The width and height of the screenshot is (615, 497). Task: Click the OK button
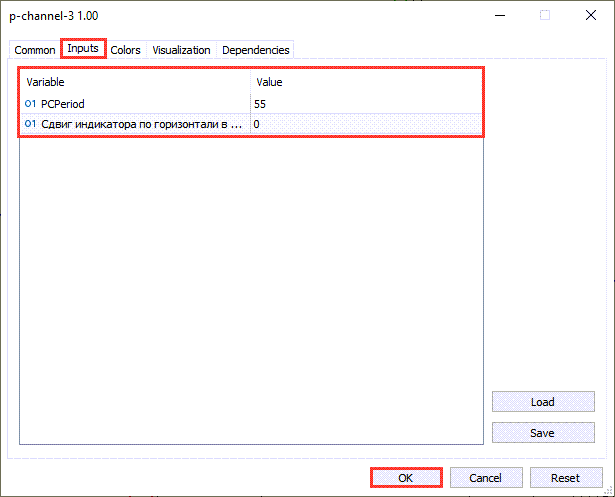406,478
